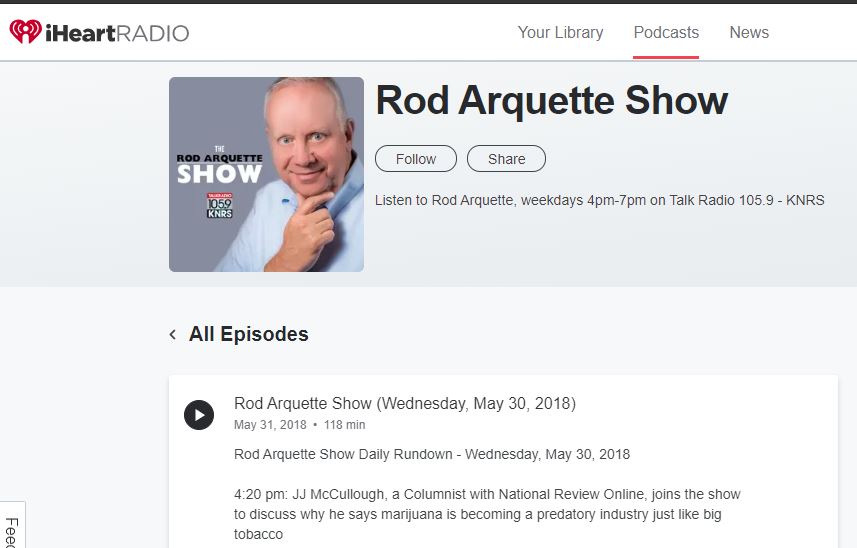857x548 pixels.
Task: Open the Wednesday, May 30, 2018 episode title
Action: pos(404,404)
